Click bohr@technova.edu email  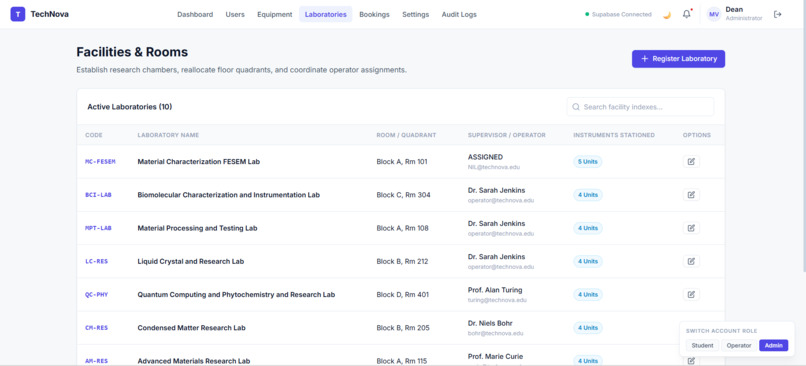[x=496, y=333]
